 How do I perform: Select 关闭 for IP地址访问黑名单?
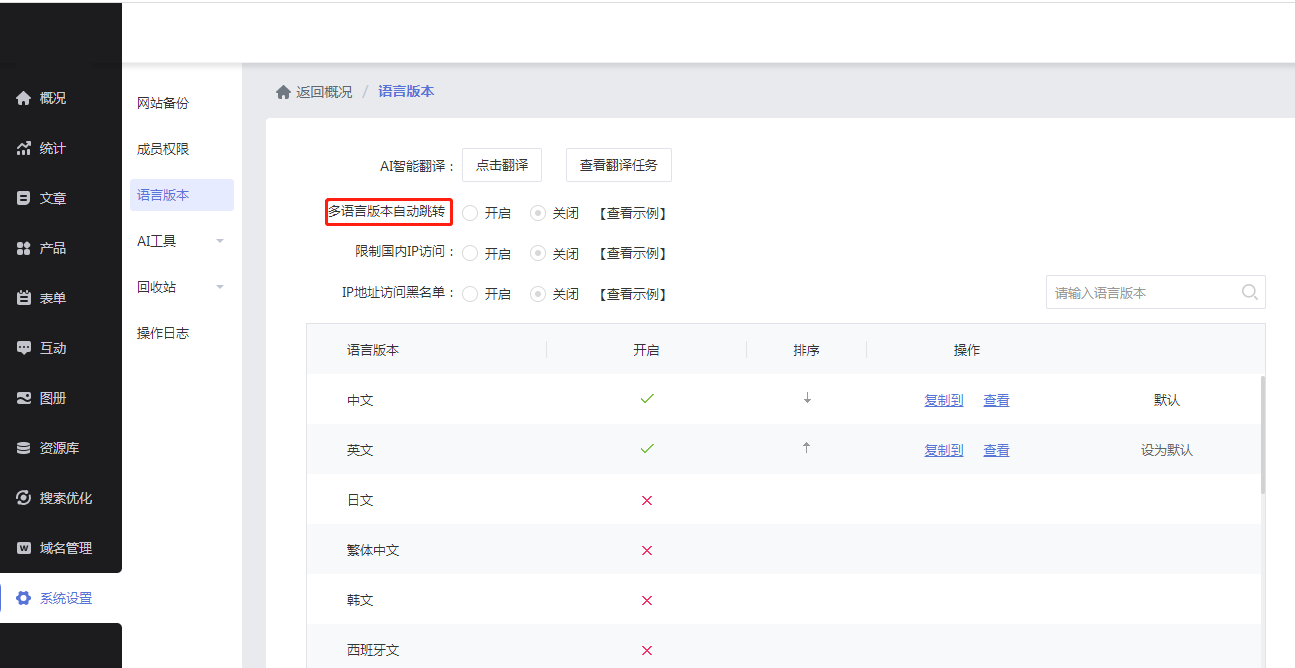click(x=538, y=294)
